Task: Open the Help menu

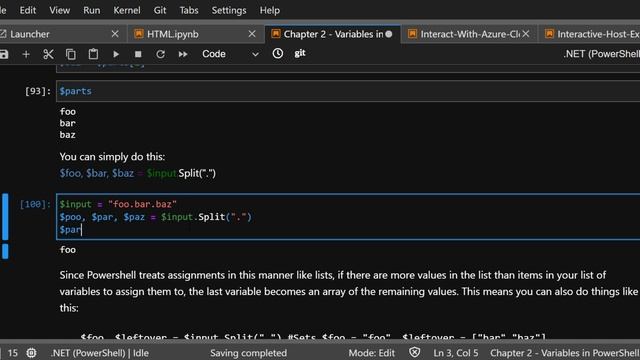Action: point(270,10)
